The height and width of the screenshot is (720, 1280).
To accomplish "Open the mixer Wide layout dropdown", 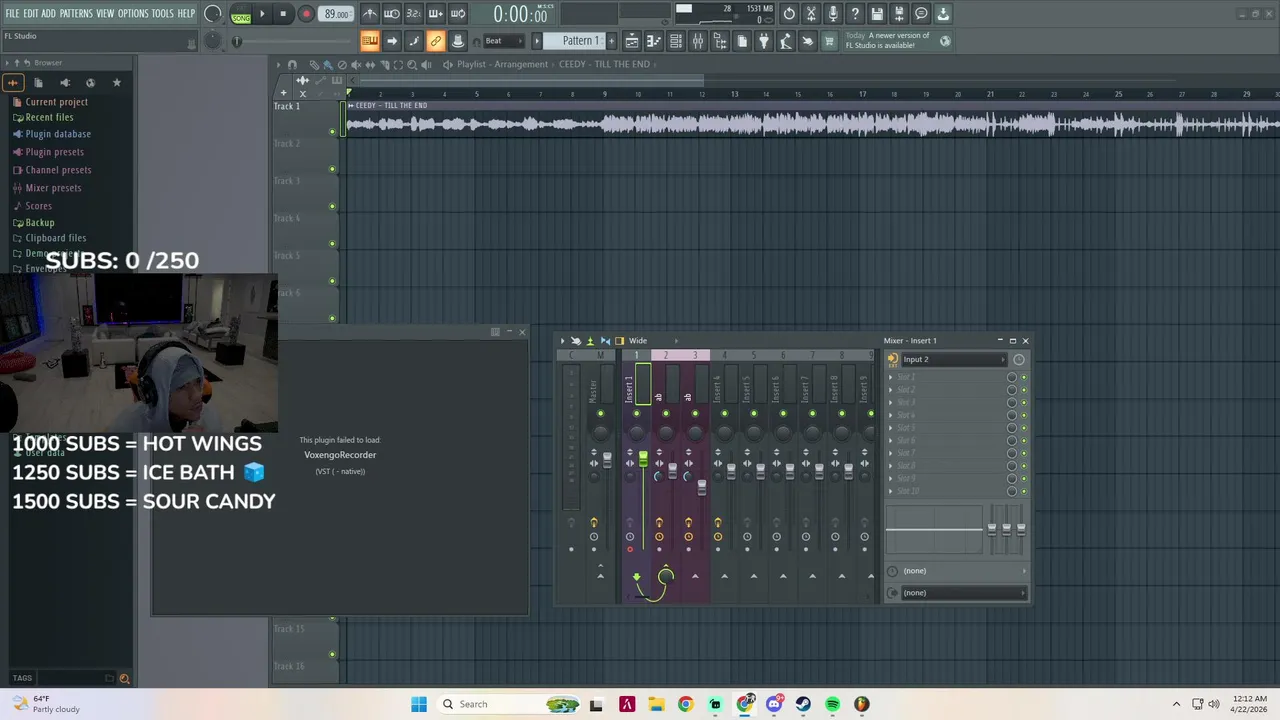I will click(651, 341).
